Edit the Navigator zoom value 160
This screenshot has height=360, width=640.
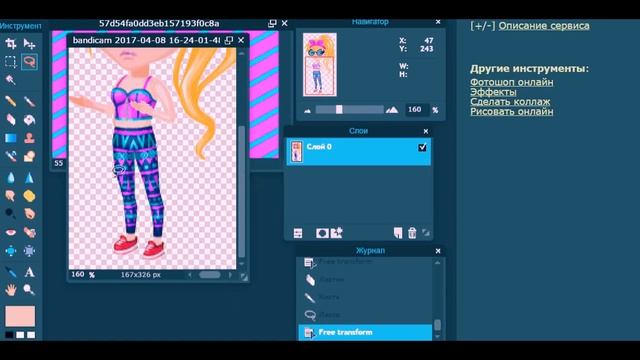click(x=416, y=109)
